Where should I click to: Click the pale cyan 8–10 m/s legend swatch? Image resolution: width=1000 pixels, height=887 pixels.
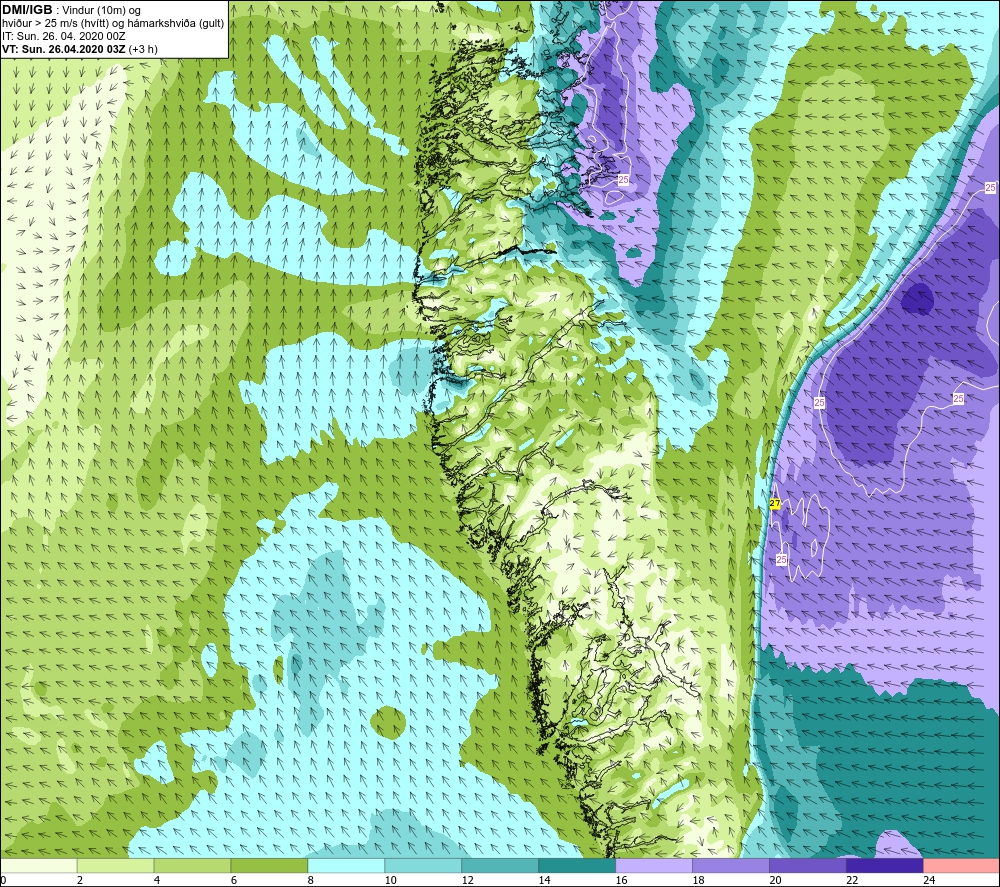346,866
